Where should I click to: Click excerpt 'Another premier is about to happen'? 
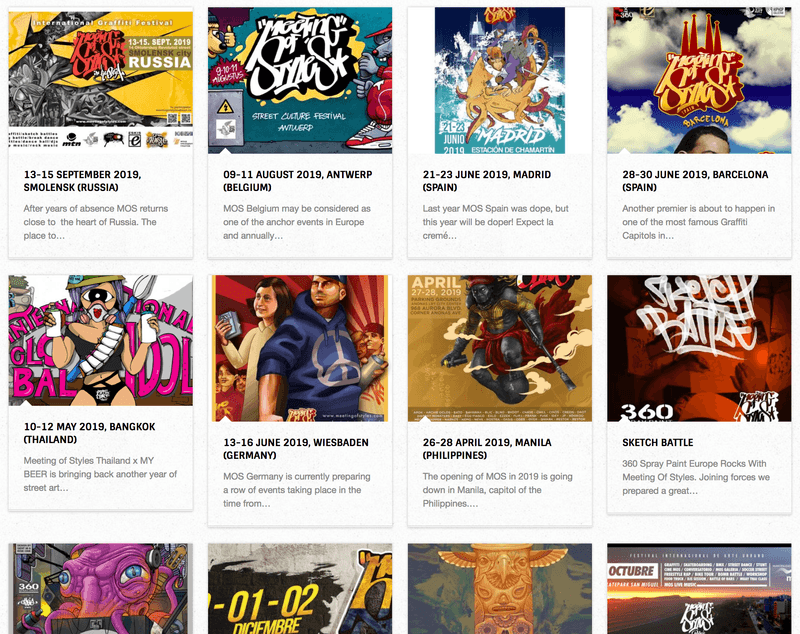coord(698,222)
